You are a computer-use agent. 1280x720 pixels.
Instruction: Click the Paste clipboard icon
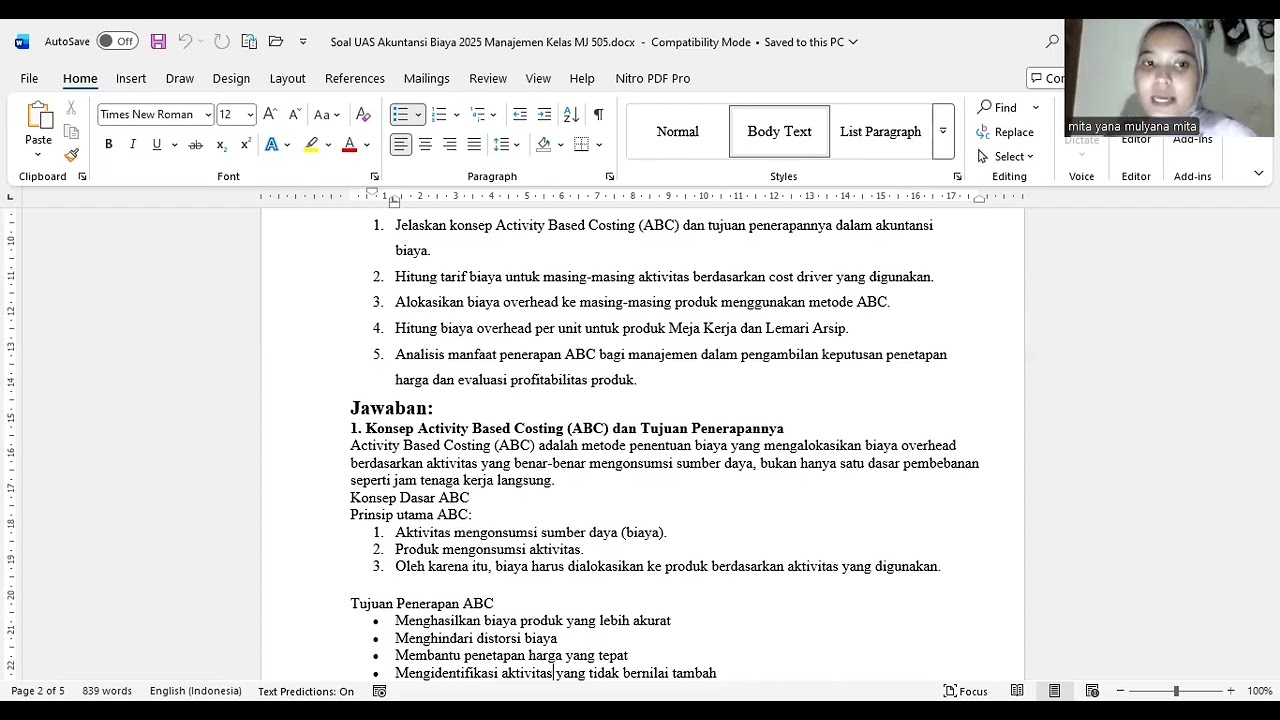click(39, 116)
